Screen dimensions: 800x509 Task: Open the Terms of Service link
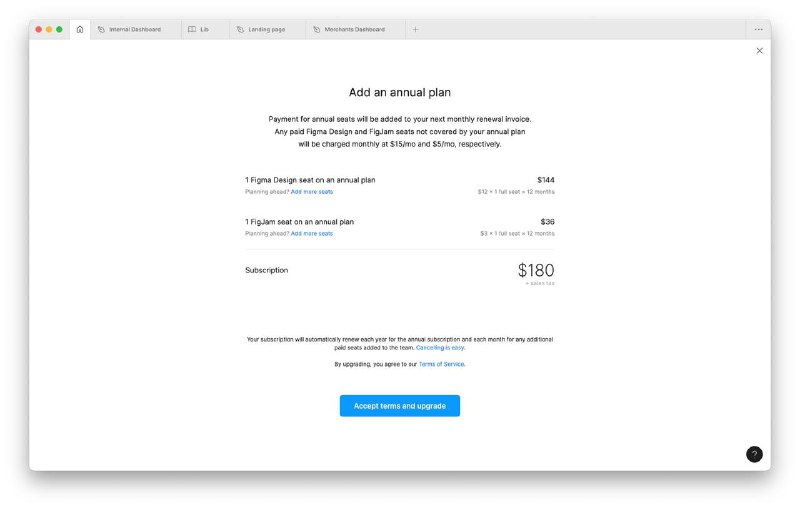pos(441,364)
